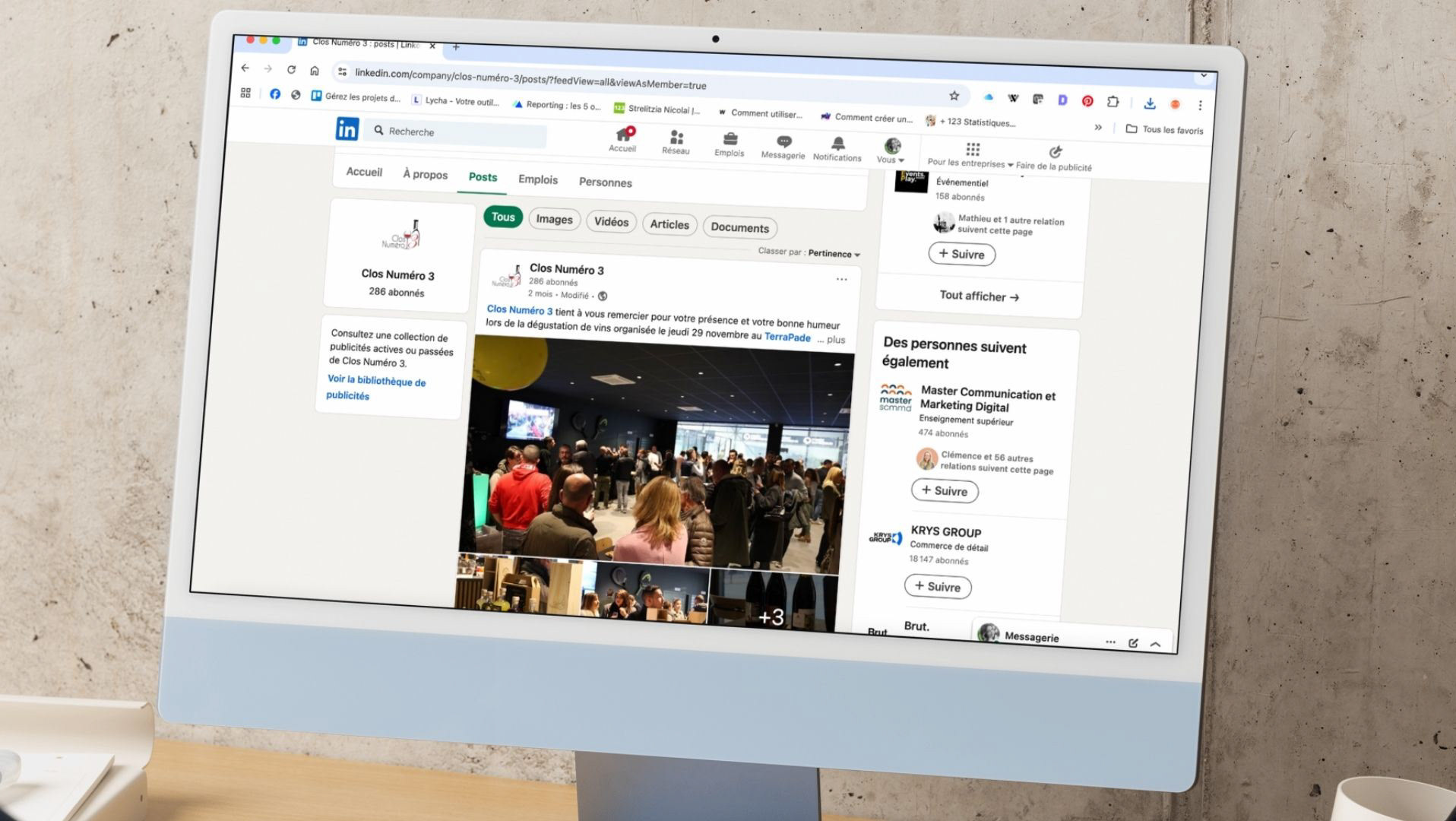Open the TerraPade link in post
1456x821 pixels.
(x=787, y=337)
